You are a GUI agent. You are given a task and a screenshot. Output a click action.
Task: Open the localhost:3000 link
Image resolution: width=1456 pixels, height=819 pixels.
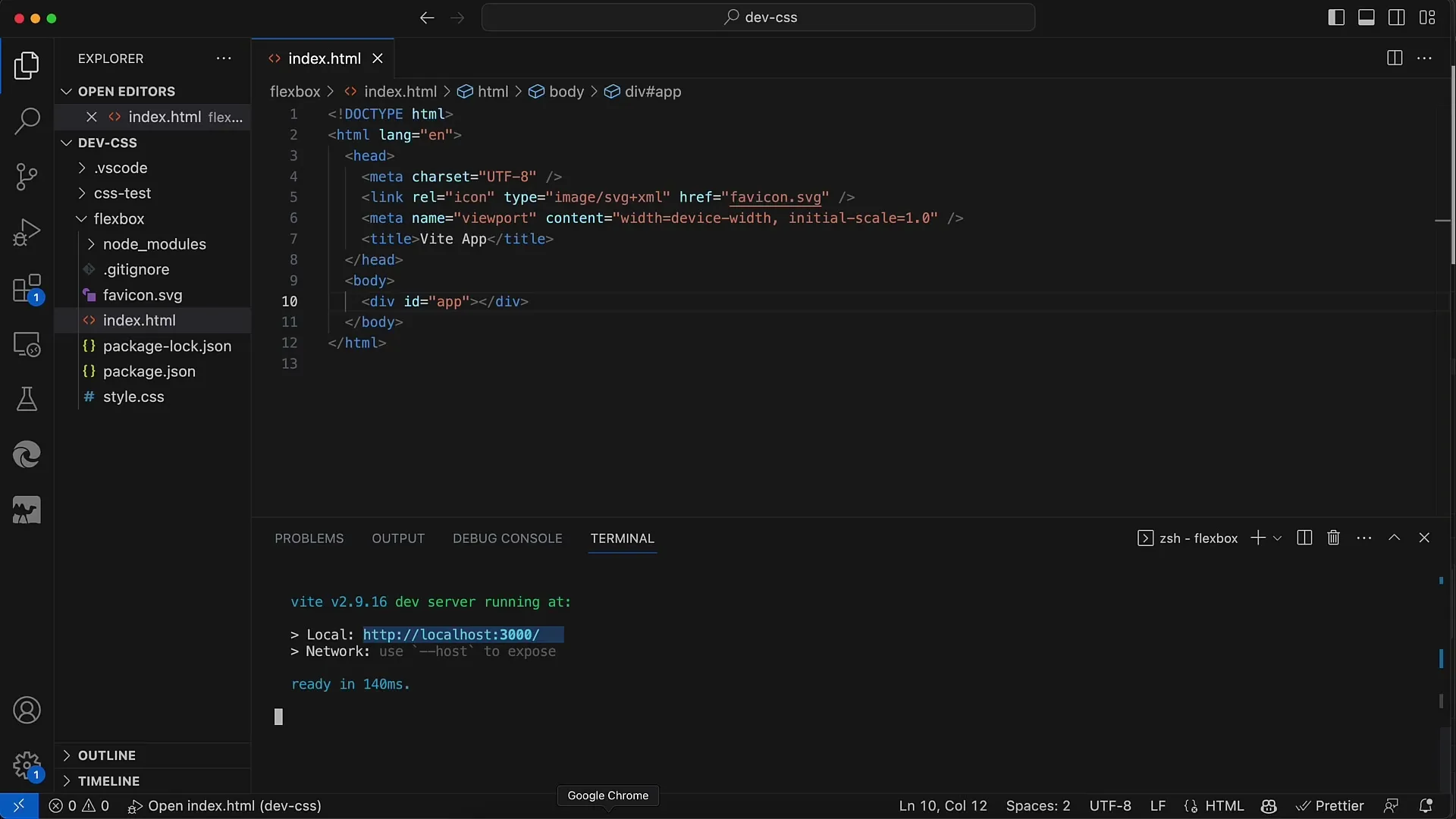click(x=451, y=634)
